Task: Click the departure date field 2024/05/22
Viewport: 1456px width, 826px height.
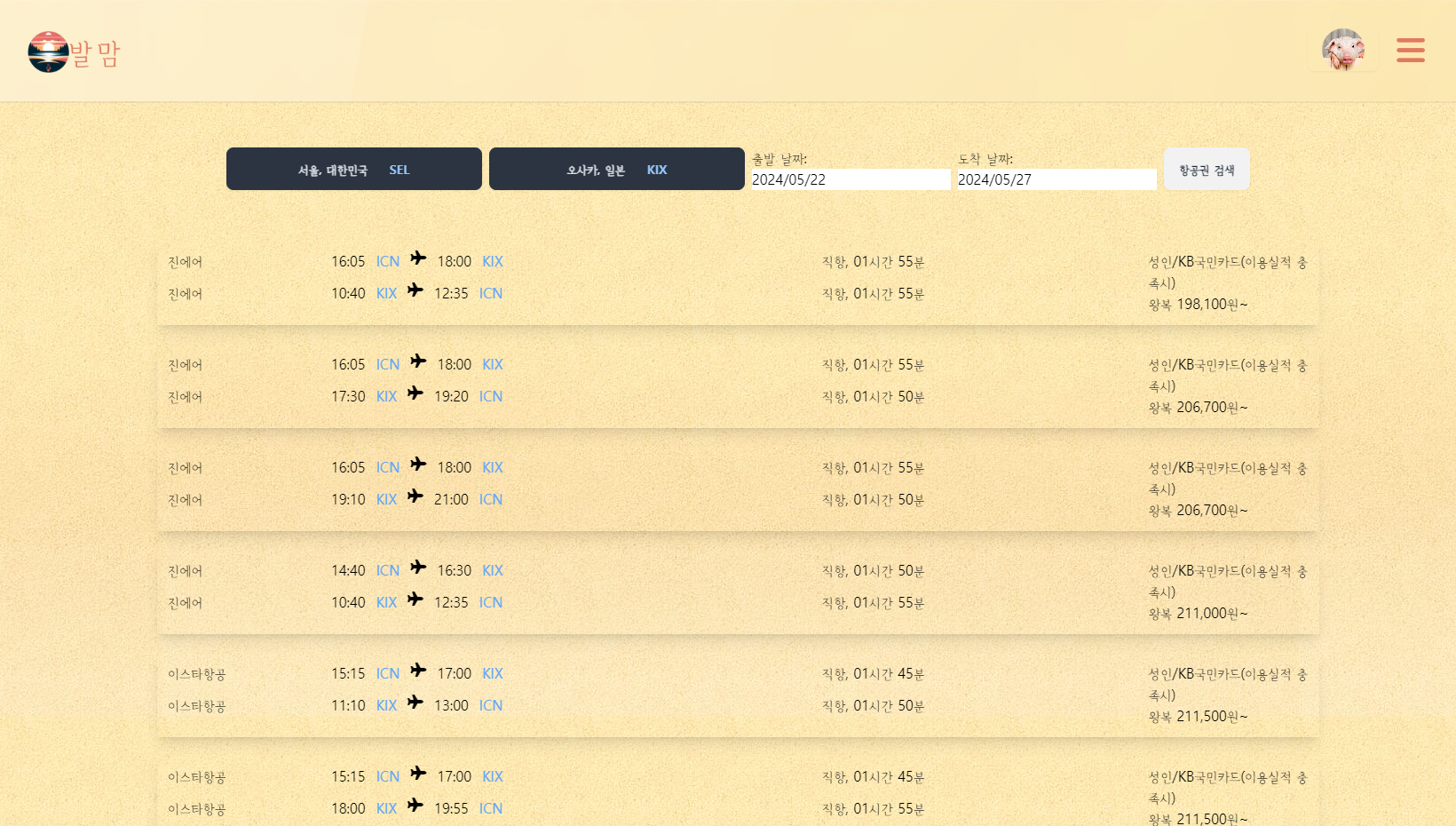Action: pos(851,179)
